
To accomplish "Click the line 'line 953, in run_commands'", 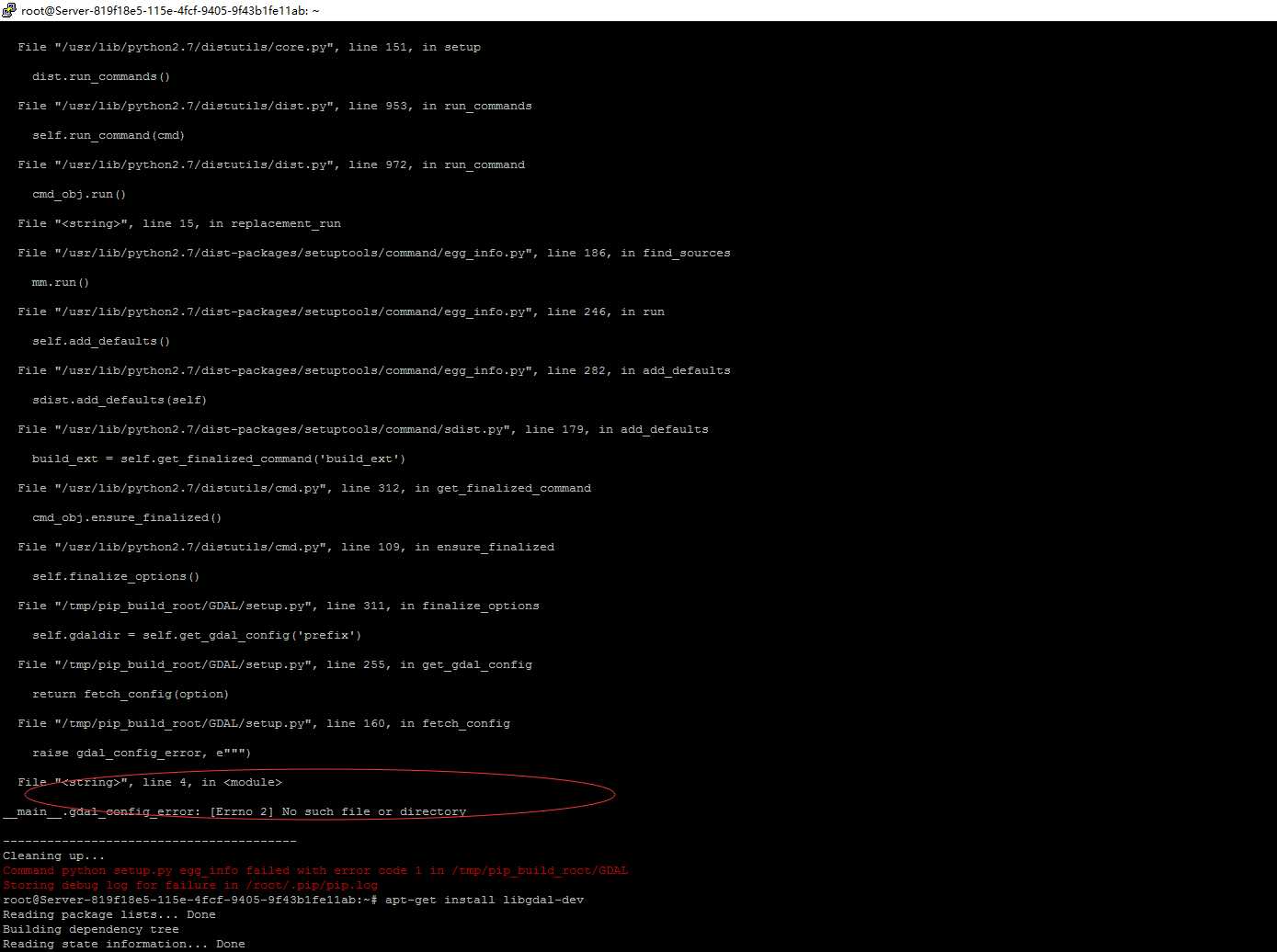I will (275, 106).
